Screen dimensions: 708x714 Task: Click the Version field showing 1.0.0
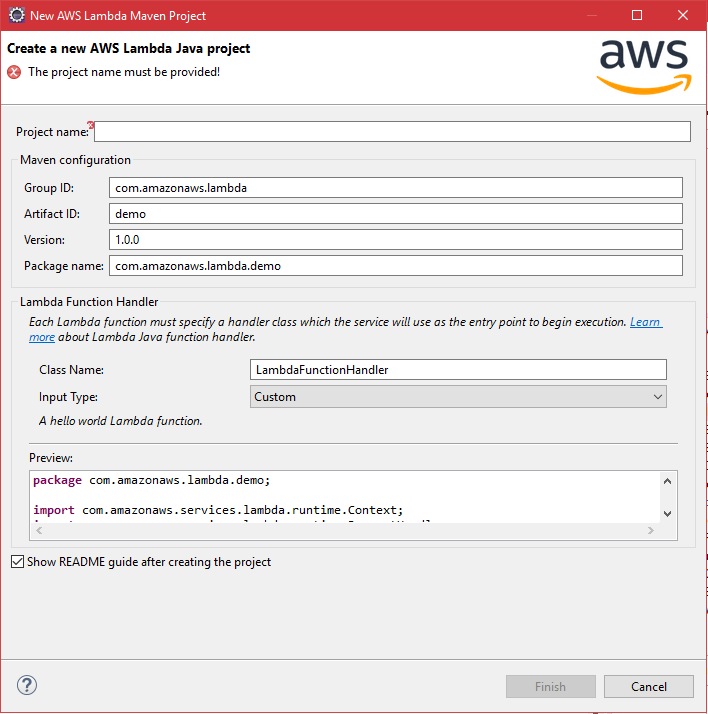pos(396,240)
